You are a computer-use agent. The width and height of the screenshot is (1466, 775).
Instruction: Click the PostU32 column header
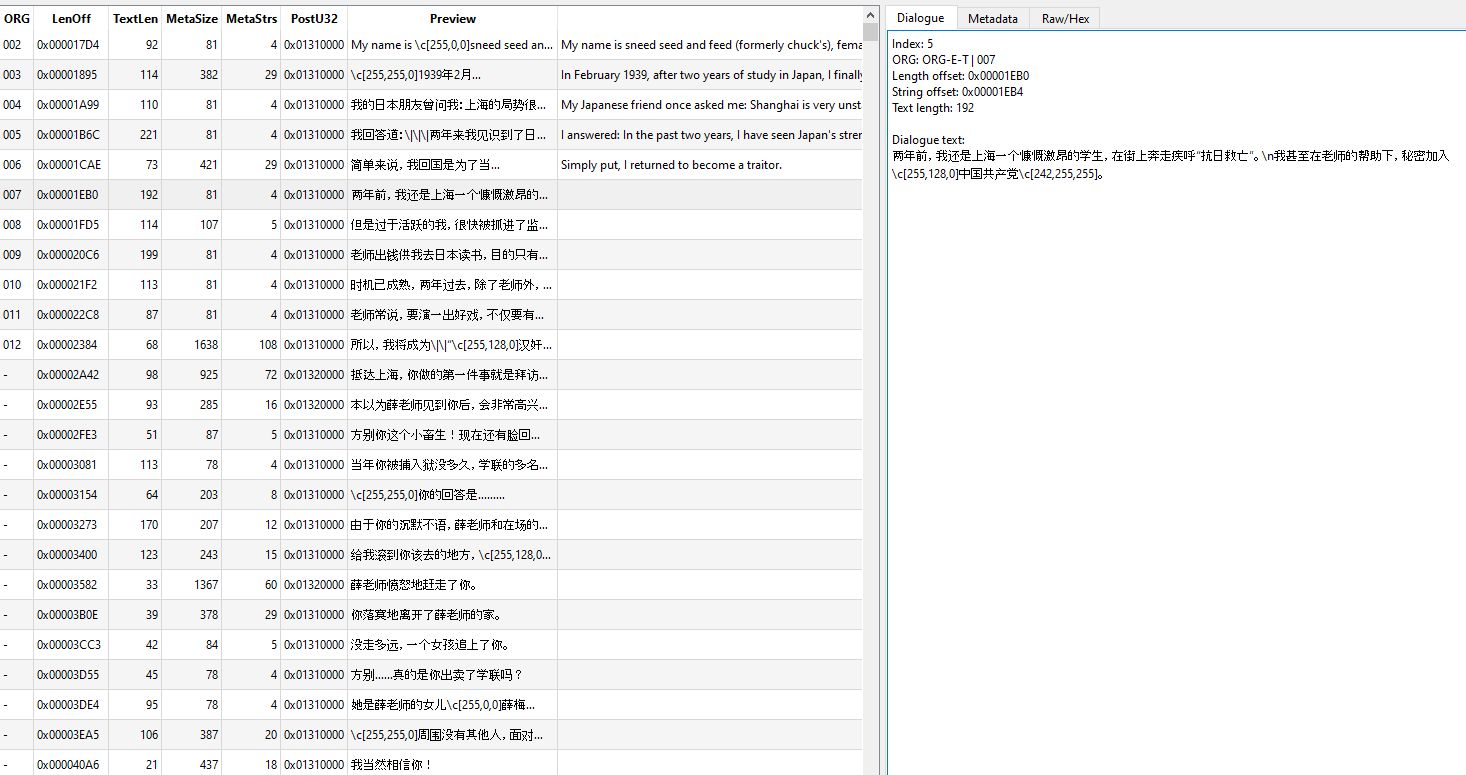click(x=314, y=19)
